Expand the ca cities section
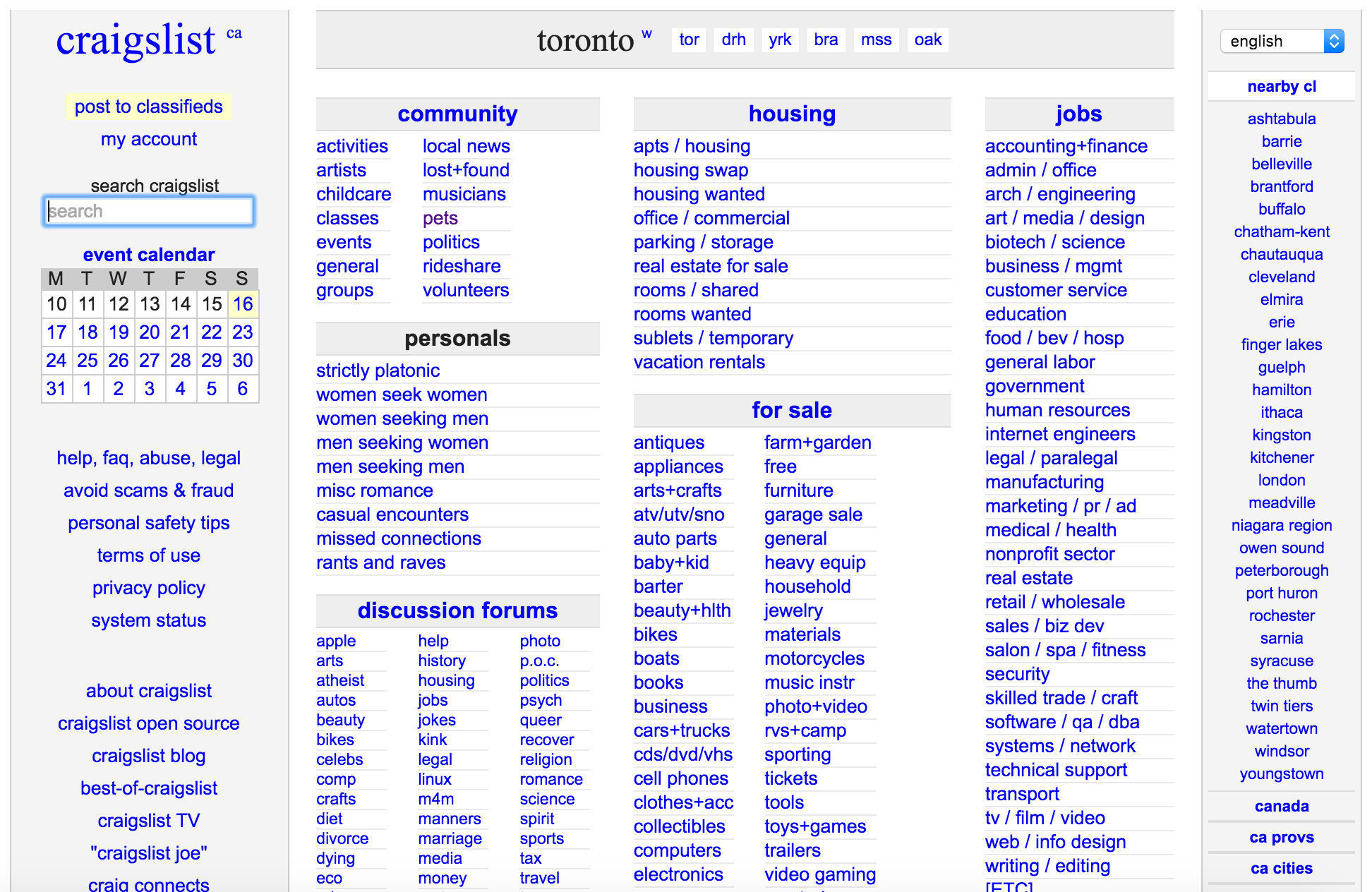The image size is (1372, 892). (x=1282, y=868)
